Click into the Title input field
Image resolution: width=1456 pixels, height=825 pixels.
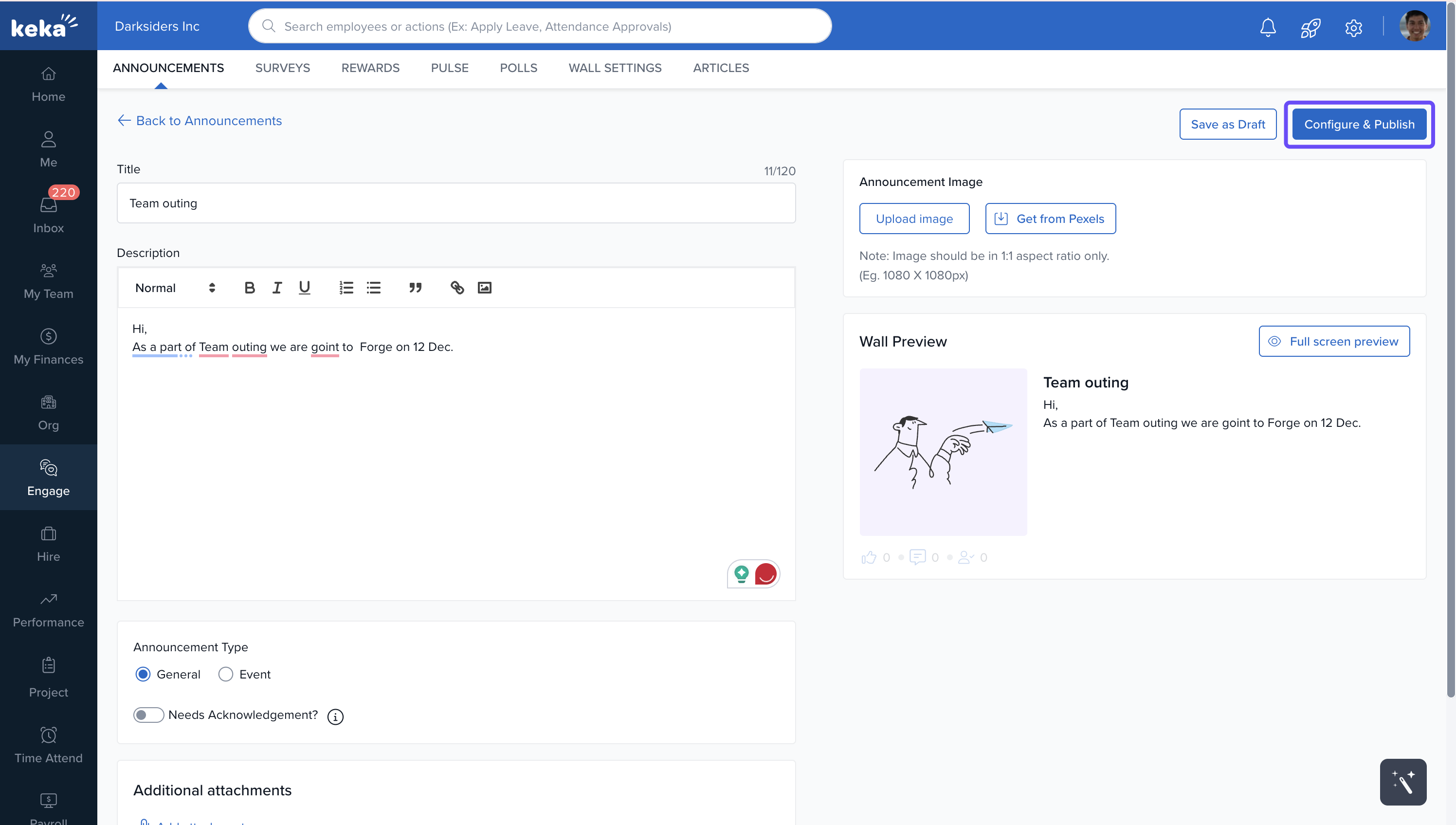point(456,203)
